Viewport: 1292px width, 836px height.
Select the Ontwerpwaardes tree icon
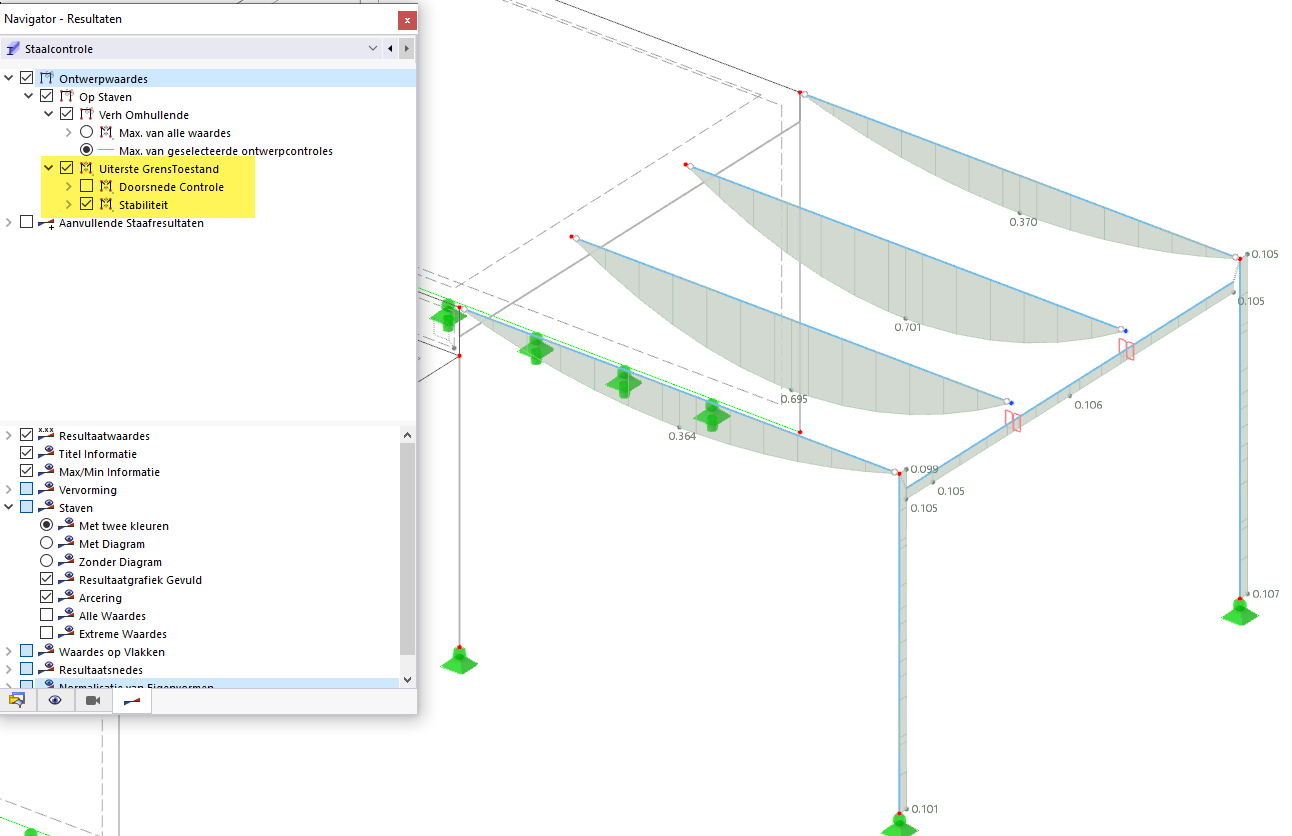47,78
